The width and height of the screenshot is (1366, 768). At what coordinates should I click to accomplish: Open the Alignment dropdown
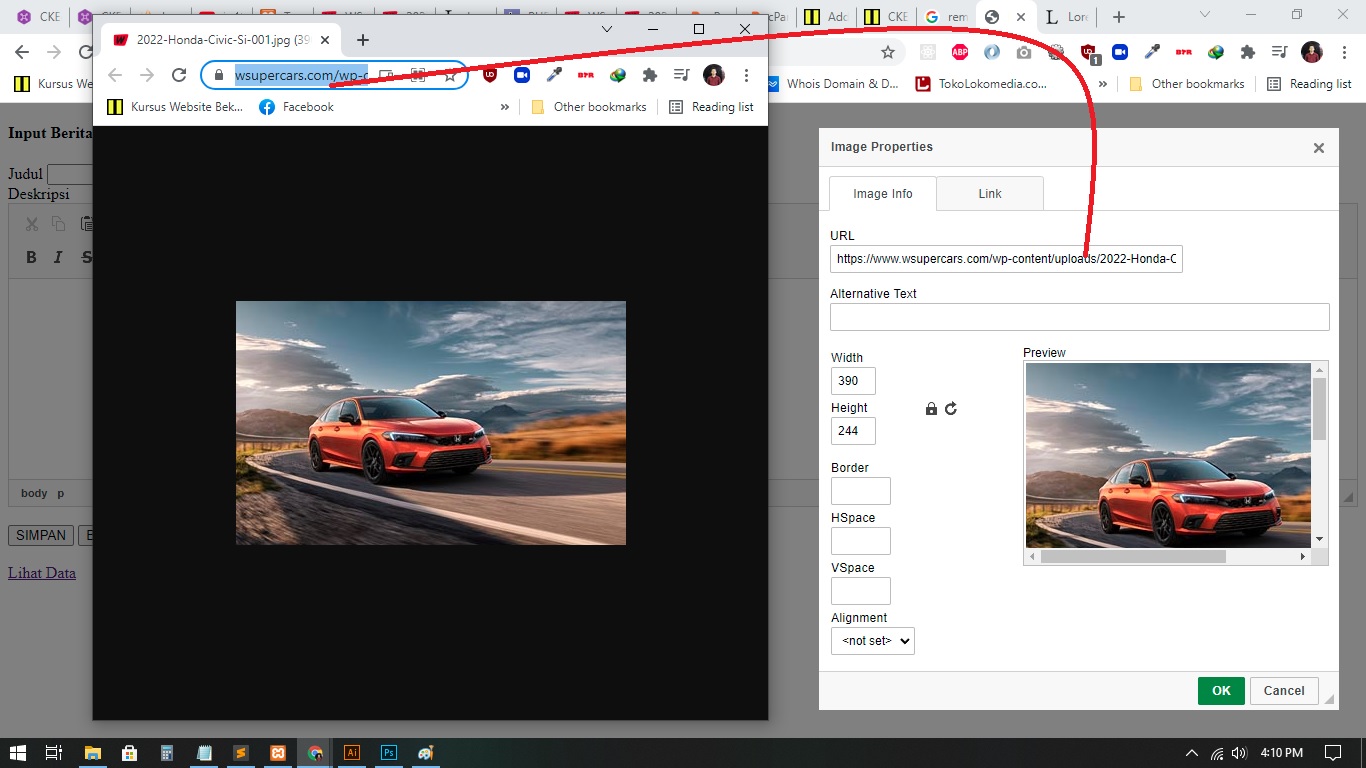point(872,641)
